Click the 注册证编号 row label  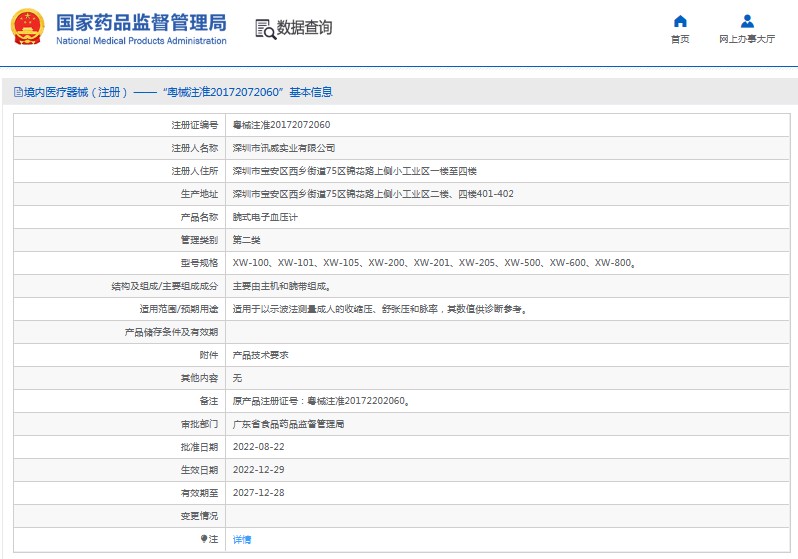click(x=194, y=125)
